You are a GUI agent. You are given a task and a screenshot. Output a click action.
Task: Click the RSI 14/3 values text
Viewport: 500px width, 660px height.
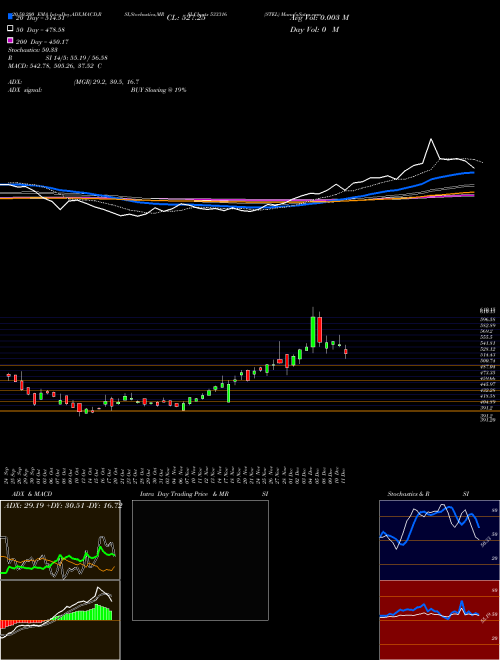point(77,58)
